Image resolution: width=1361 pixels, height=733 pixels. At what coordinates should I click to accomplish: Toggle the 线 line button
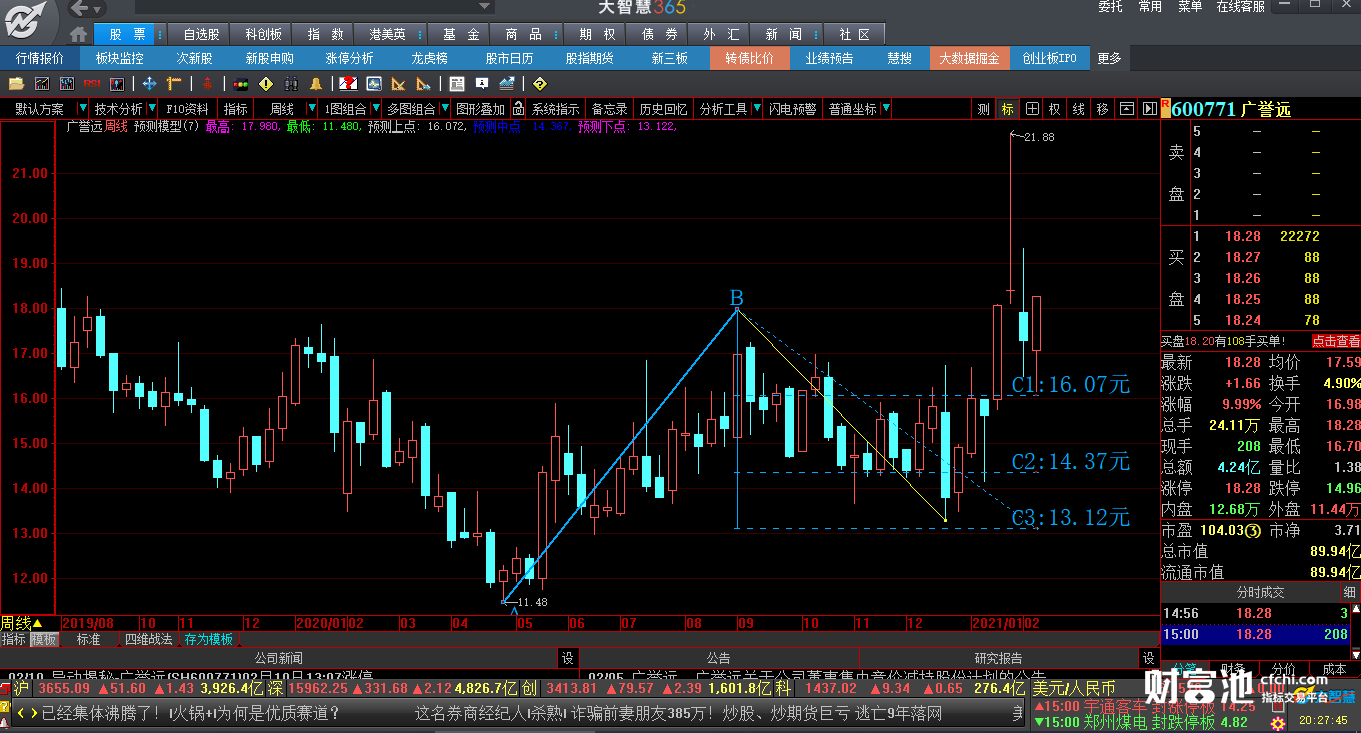pyautogui.click(x=1079, y=109)
